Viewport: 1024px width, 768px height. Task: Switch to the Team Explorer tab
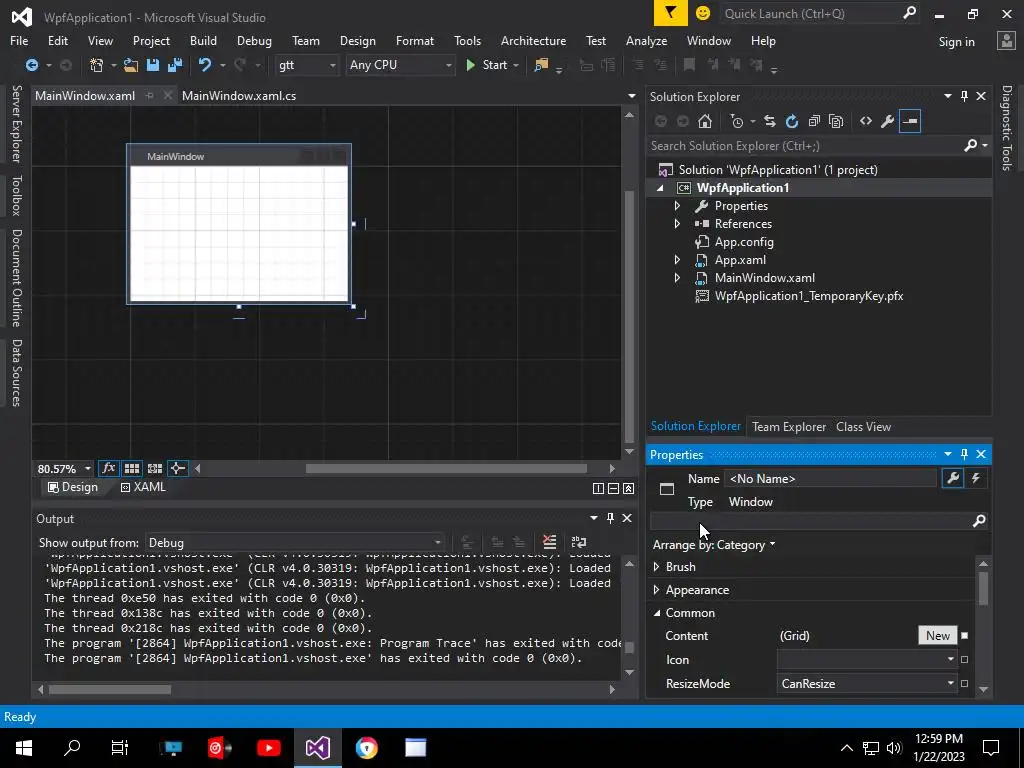point(789,426)
